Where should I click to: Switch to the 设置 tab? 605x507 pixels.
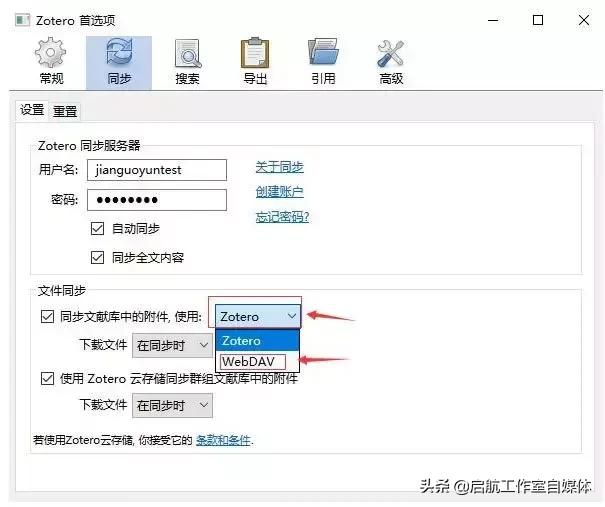(x=32, y=110)
